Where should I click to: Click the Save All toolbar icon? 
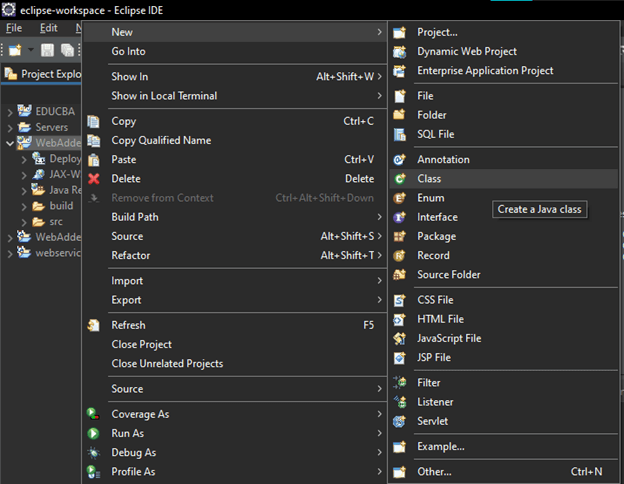pyautogui.click(x=67, y=50)
